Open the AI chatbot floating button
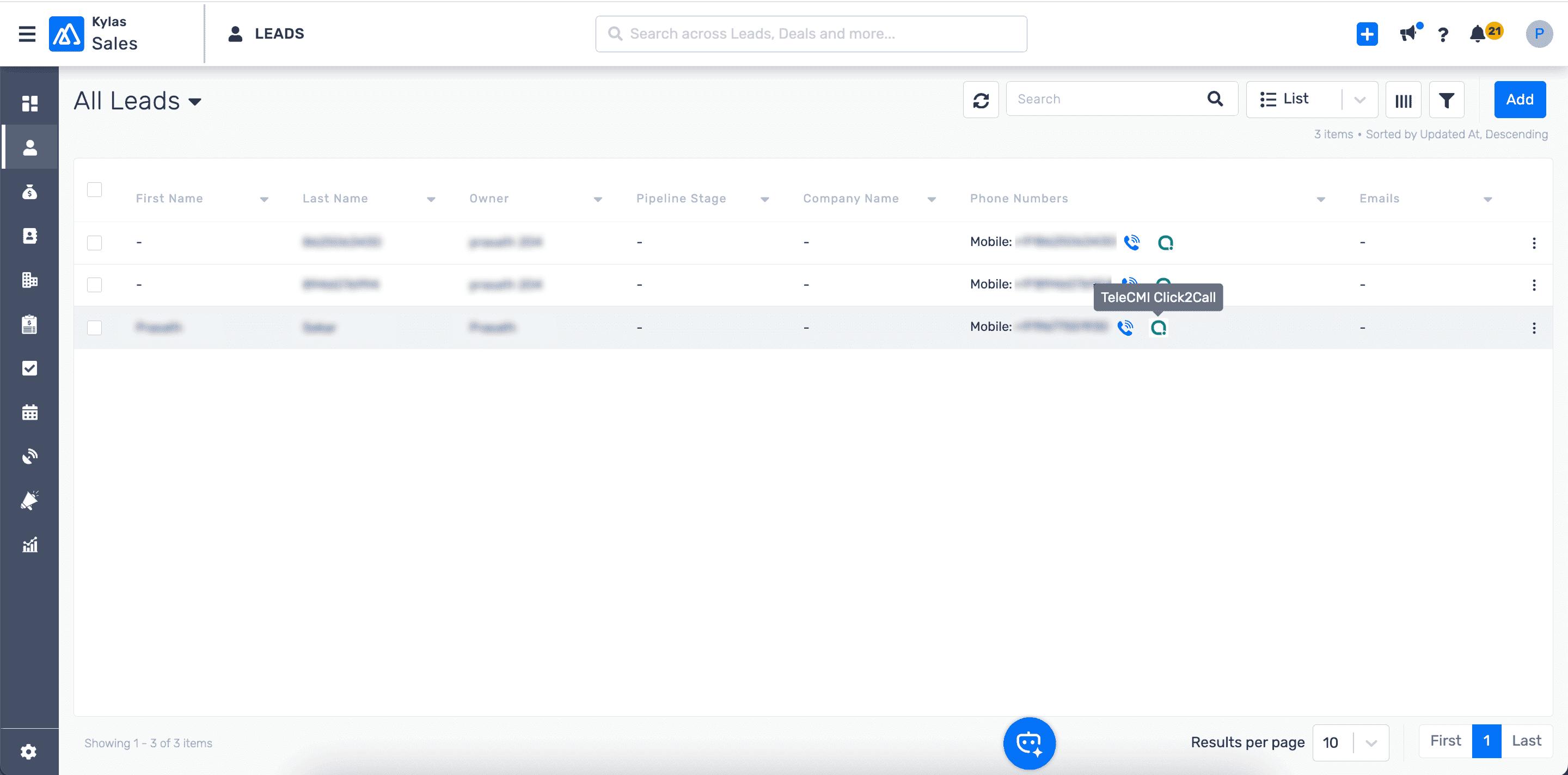This screenshot has height=775, width=1568. (x=1028, y=743)
